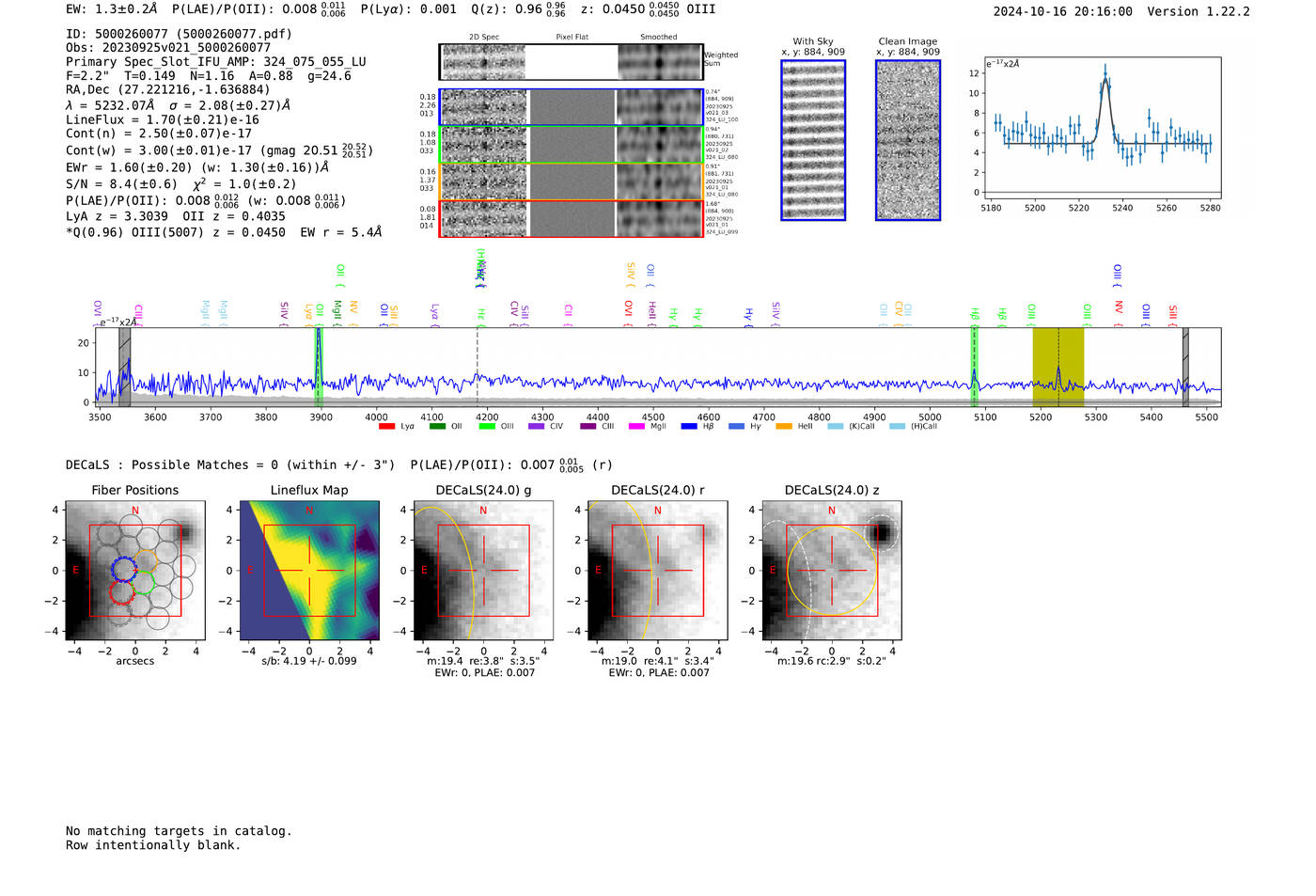Select the blue dashed fiber circle
Screen dimensions: 1316x896
click(124, 568)
